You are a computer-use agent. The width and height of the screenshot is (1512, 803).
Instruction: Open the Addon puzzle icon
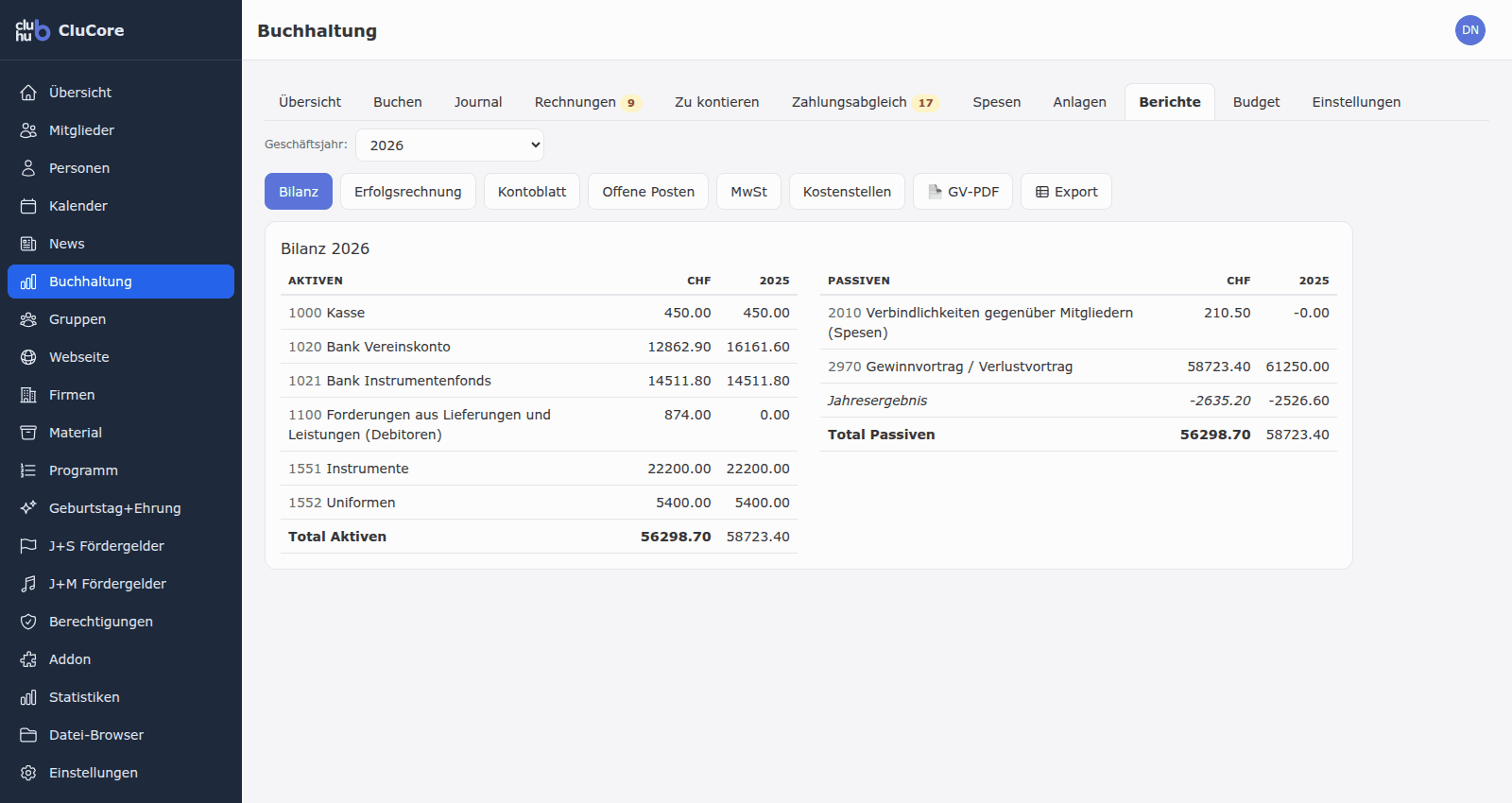[28, 659]
